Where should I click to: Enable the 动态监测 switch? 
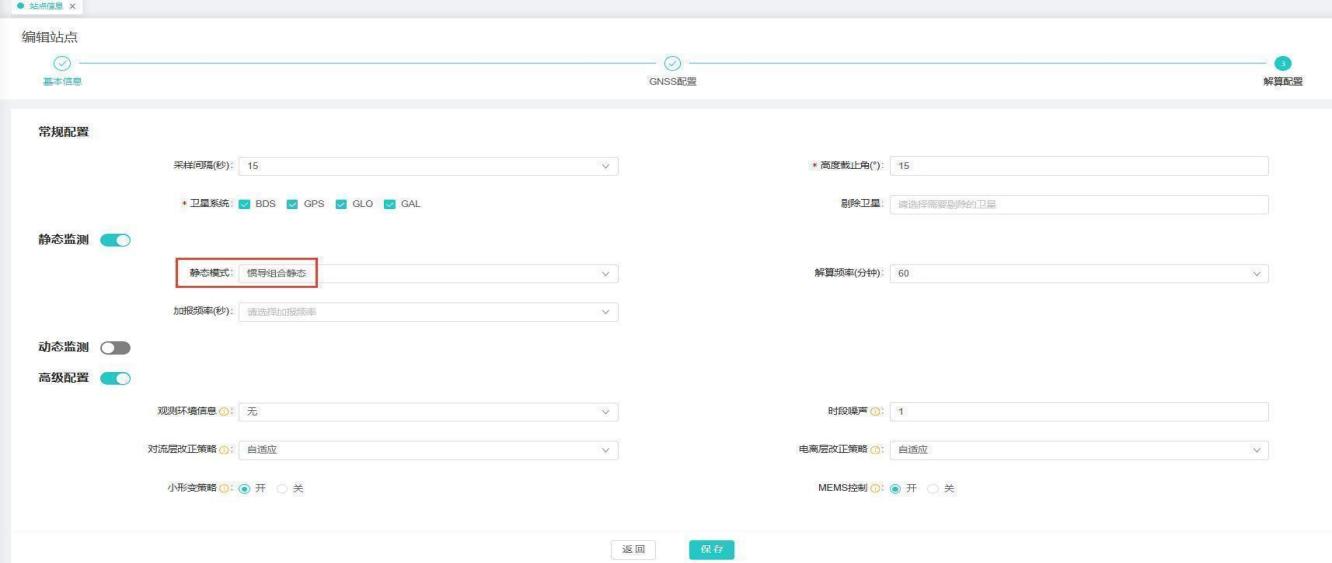click(x=116, y=347)
